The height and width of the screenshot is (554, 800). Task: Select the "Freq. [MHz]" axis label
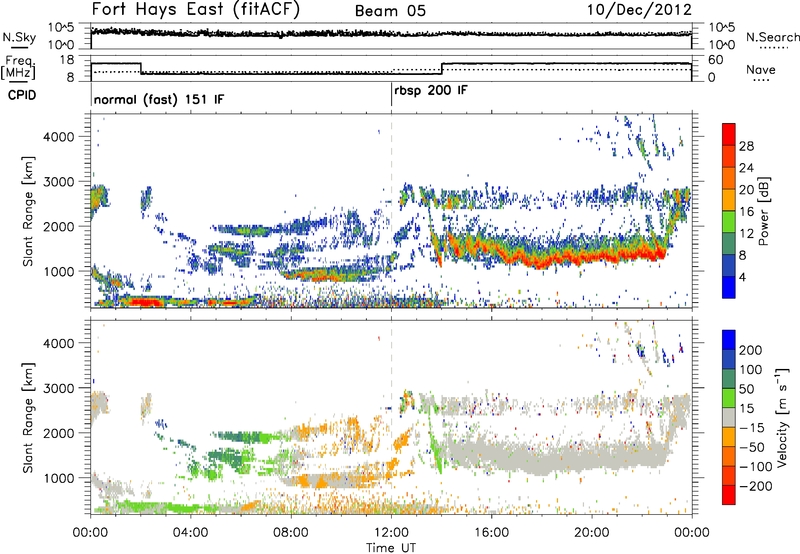pyautogui.click(x=19, y=68)
